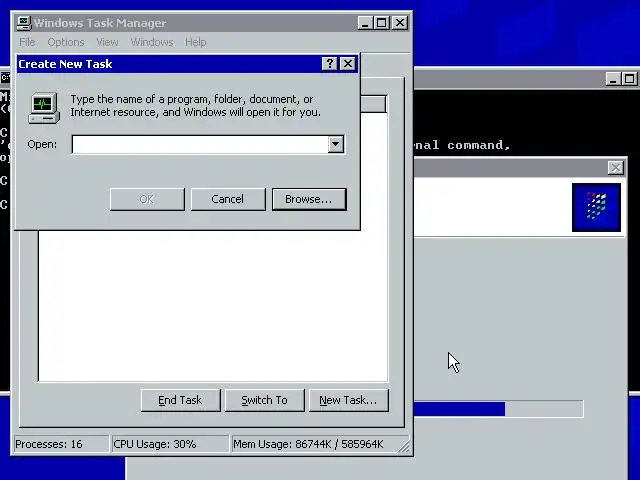The width and height of the screenshot is (640, 480).
Task: Maximize the Windows Task Manager window
Action: coord(382,23)
